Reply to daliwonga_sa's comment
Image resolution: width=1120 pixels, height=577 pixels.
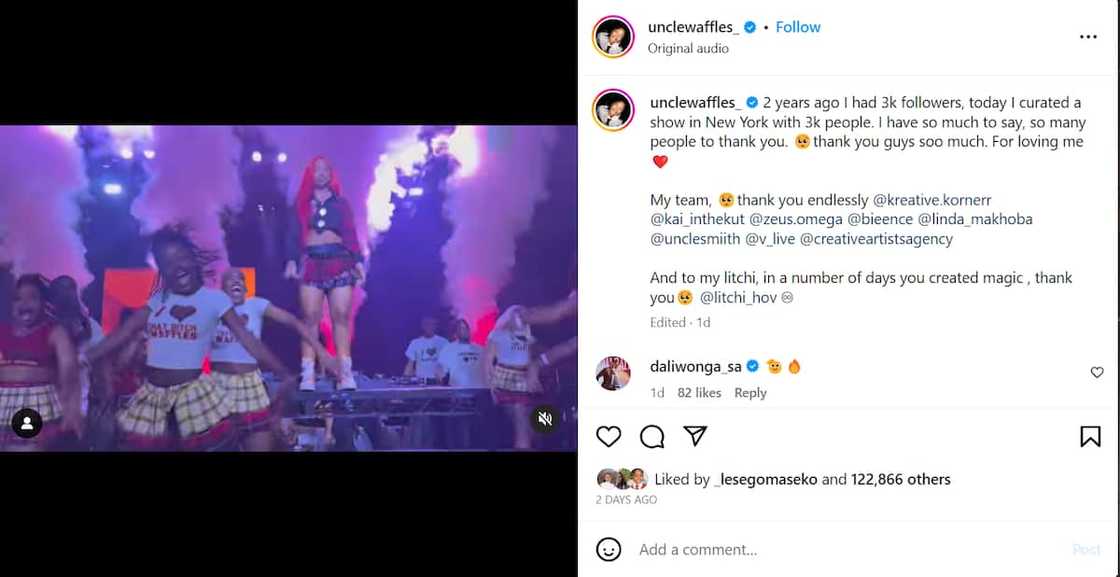(750, 393)
